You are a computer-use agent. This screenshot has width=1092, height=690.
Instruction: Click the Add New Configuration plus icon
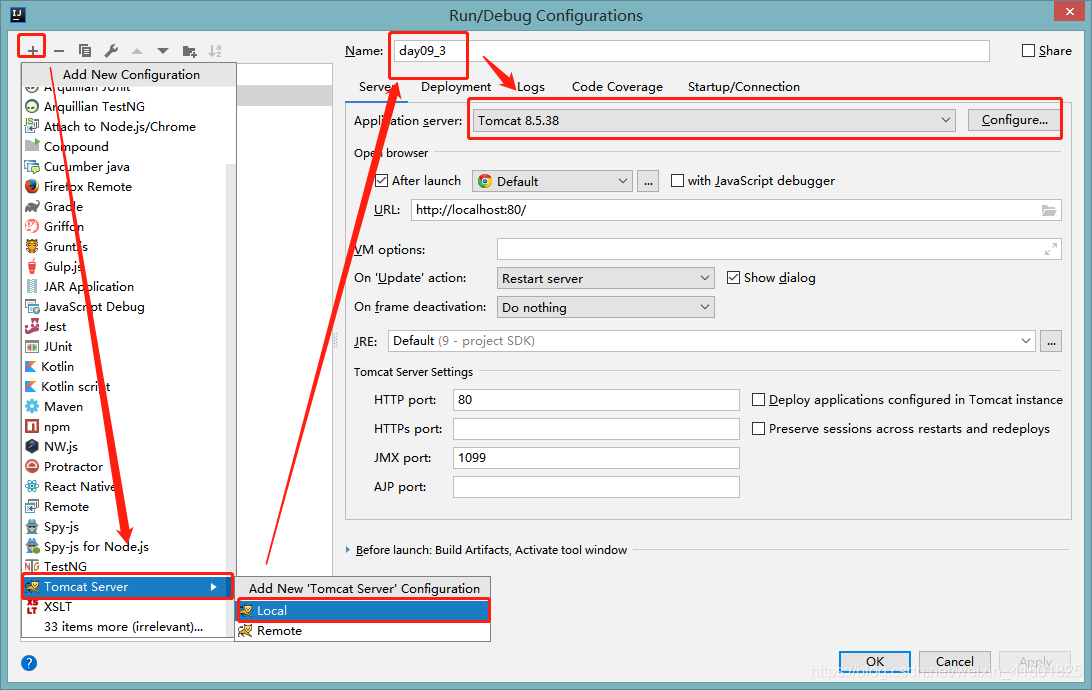[32, 50]
